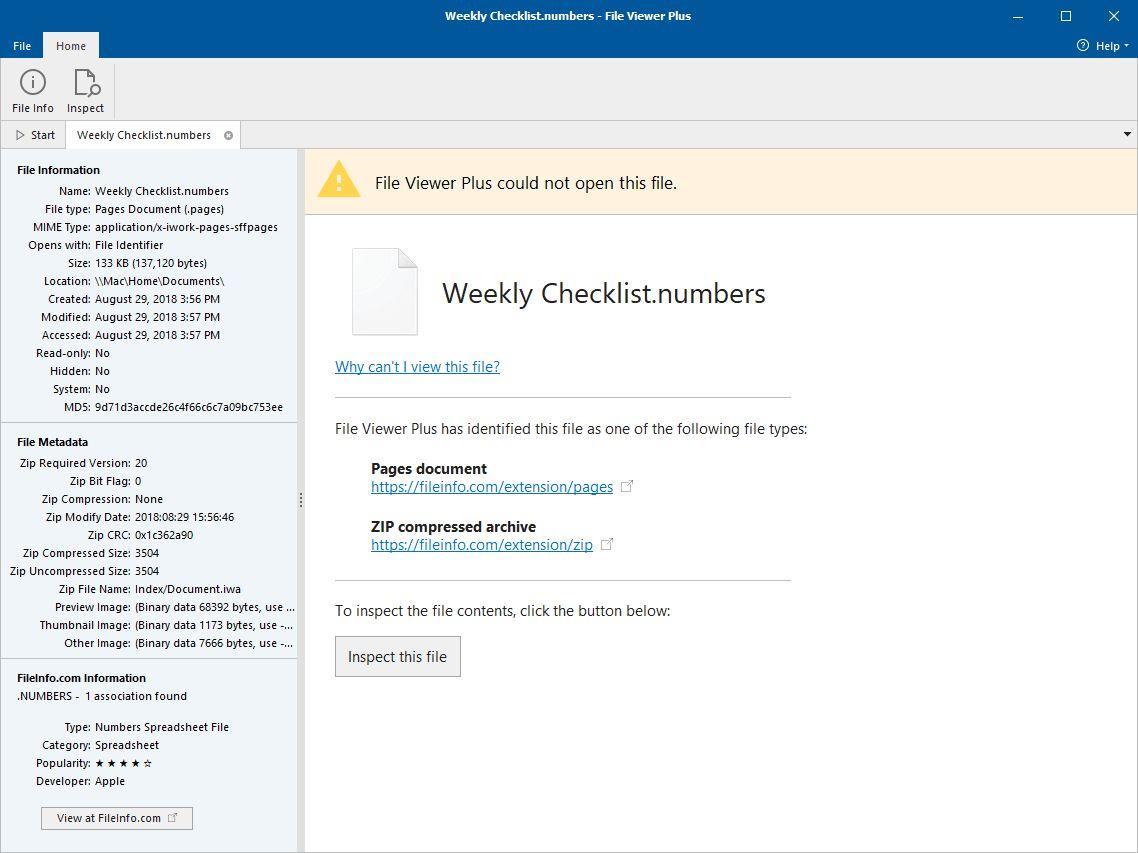
Task: Click the popularity star rating
Action: (123, 764)
